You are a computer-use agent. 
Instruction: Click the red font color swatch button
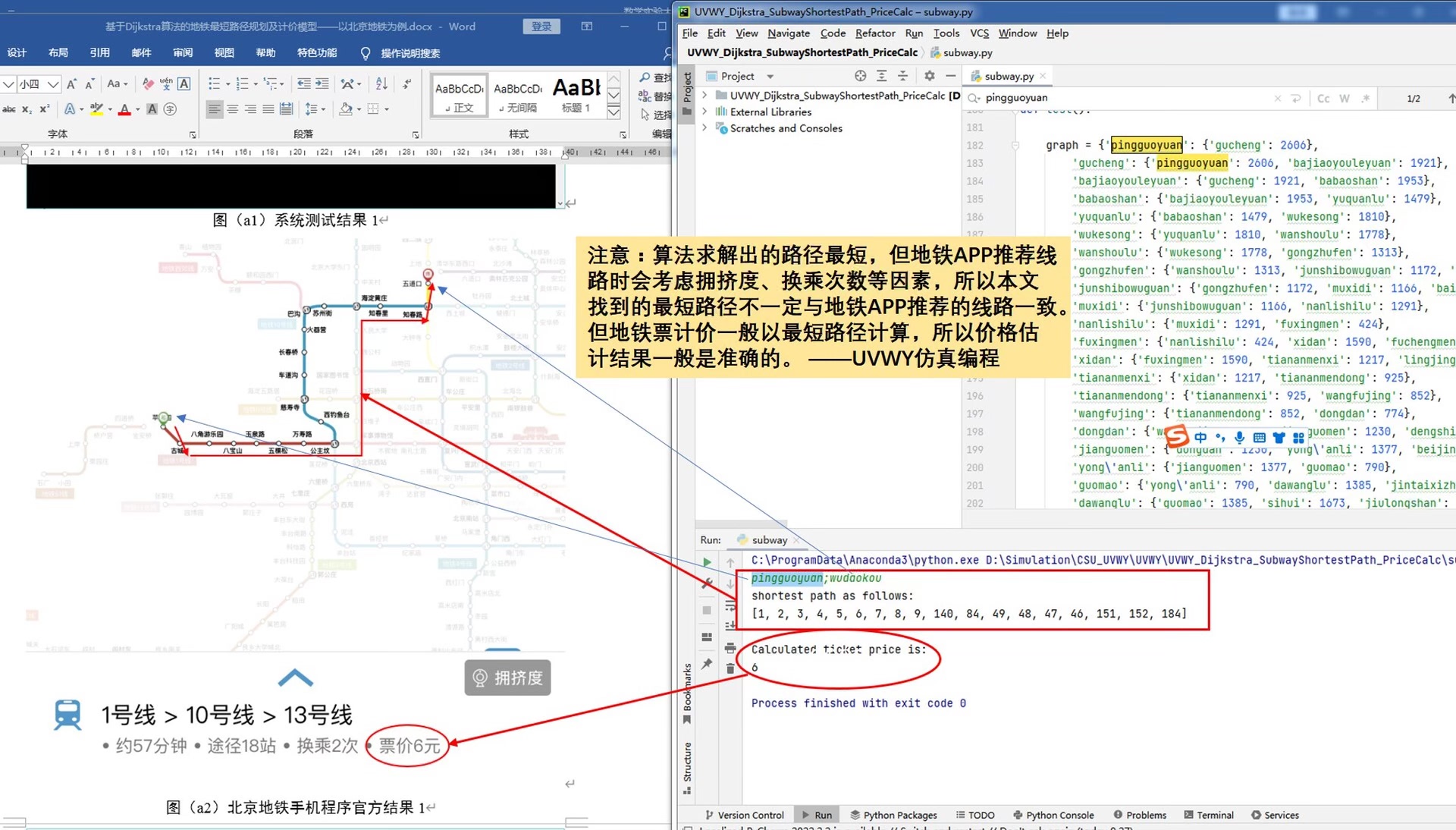124,110
